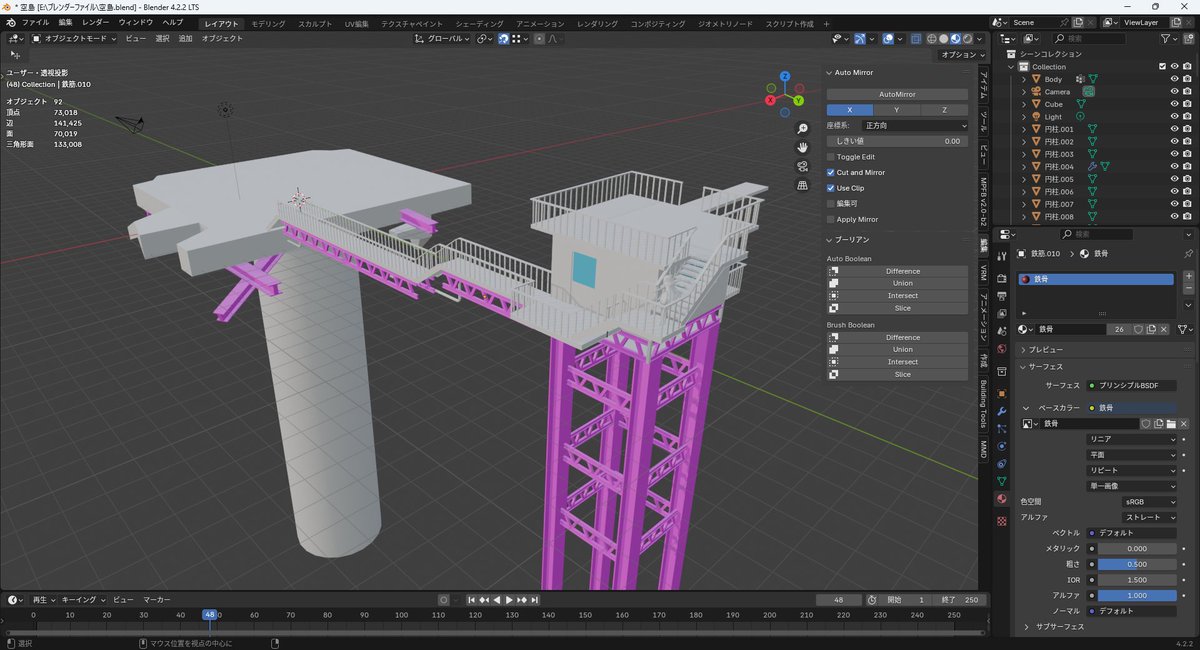Open the 座標系 正方向 dropdown

(916, 126)
